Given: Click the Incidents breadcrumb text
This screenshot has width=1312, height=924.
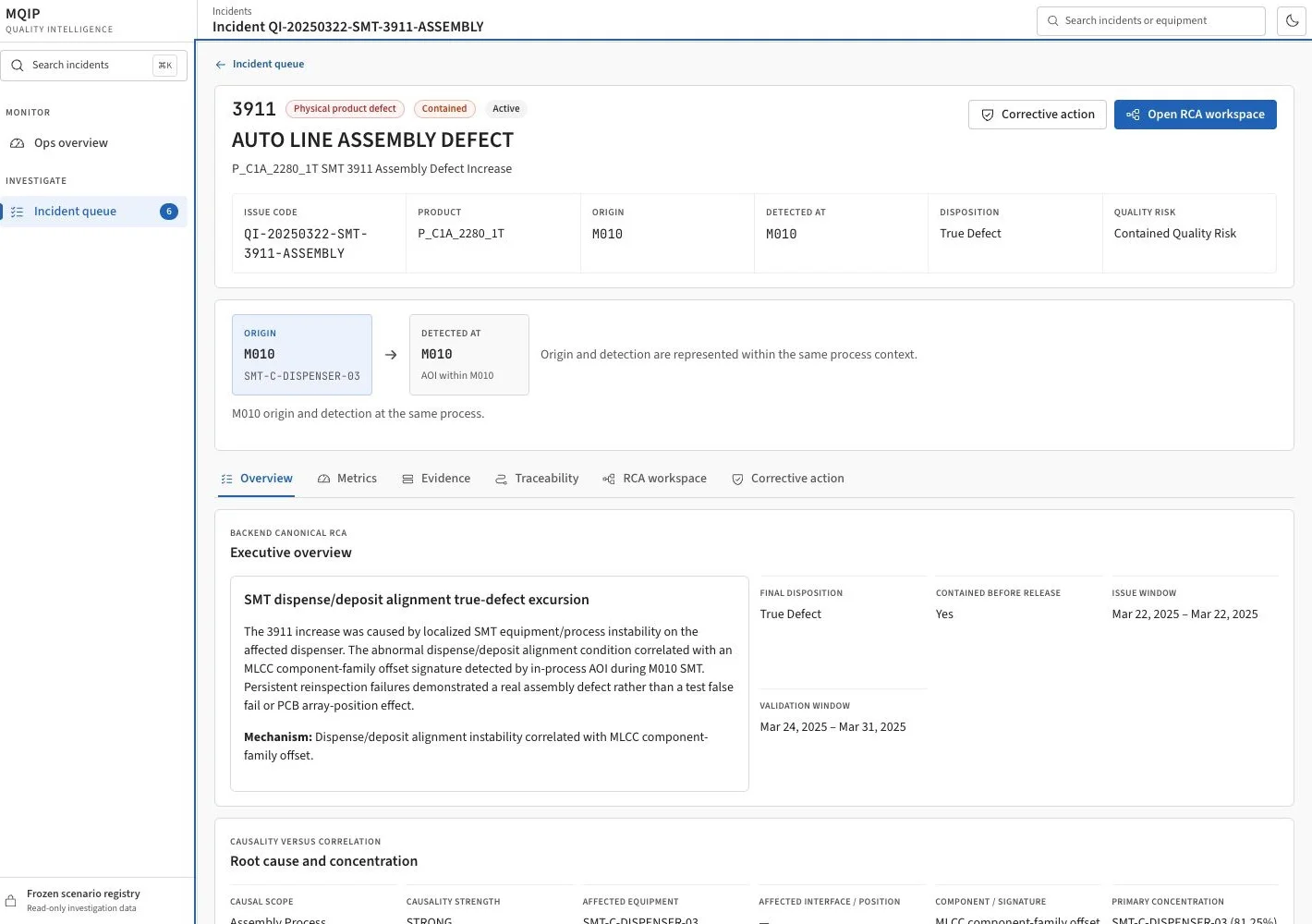Looking at the screenshot, I should (x=232, y=11).
